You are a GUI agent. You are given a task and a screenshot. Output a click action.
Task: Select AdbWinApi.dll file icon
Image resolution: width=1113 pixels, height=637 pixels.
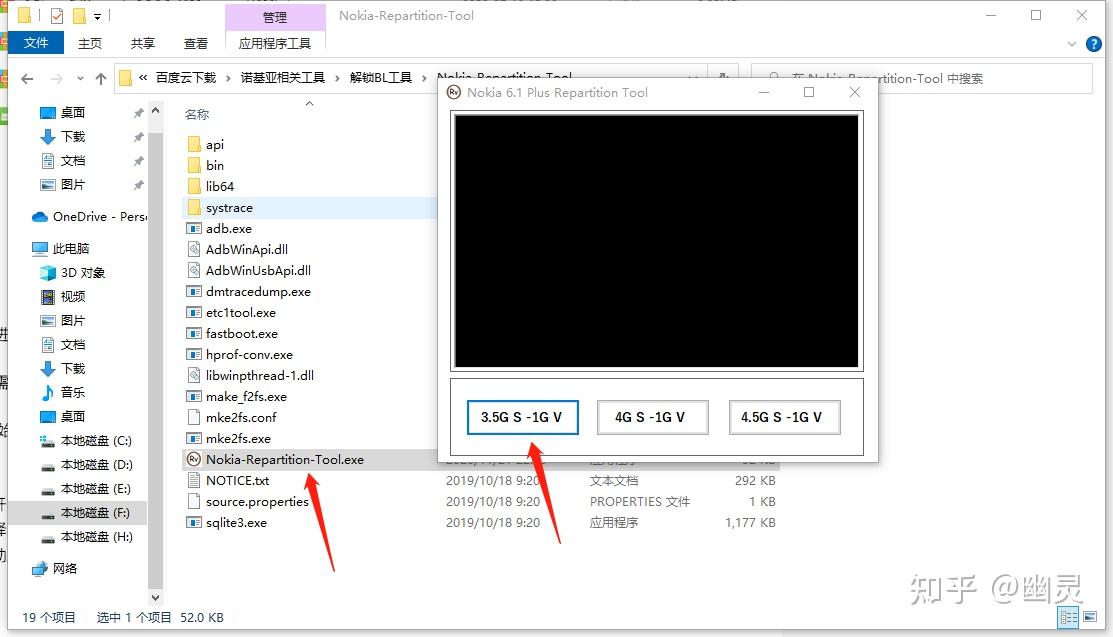[x=194, y=249]
